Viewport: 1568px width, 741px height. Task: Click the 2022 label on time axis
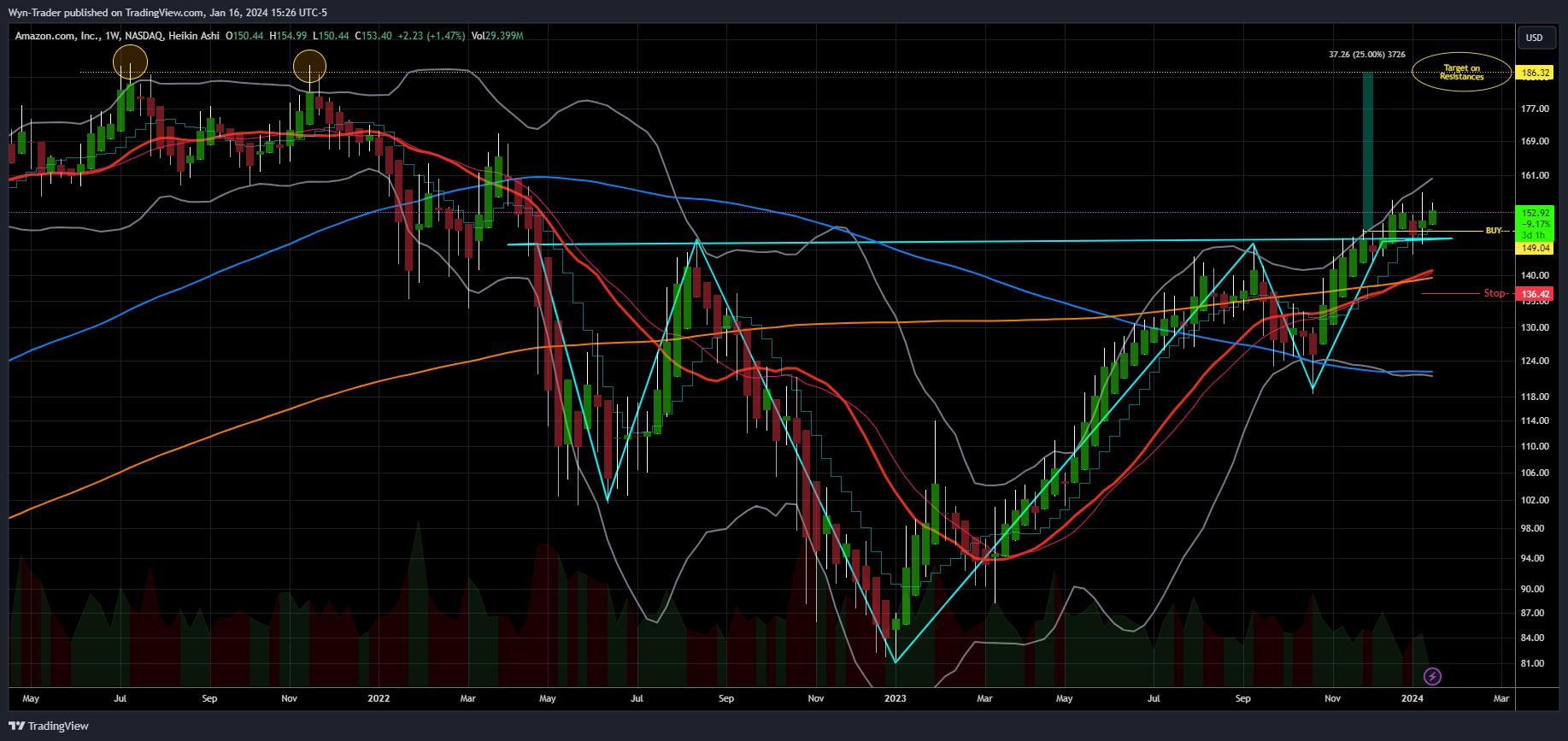379,698
